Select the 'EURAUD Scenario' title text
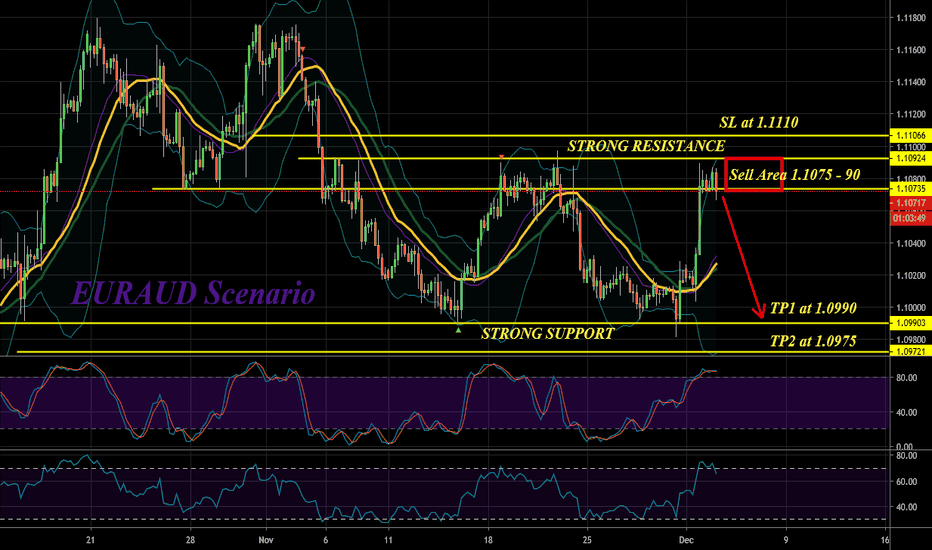 192,294
